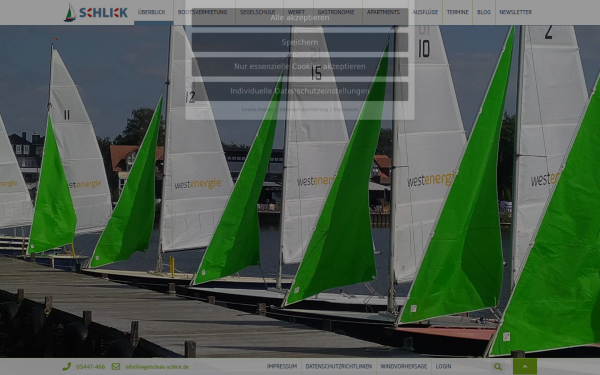
Task: Open the Bootsvermietung menu item
Action: [x=202, y=12]
